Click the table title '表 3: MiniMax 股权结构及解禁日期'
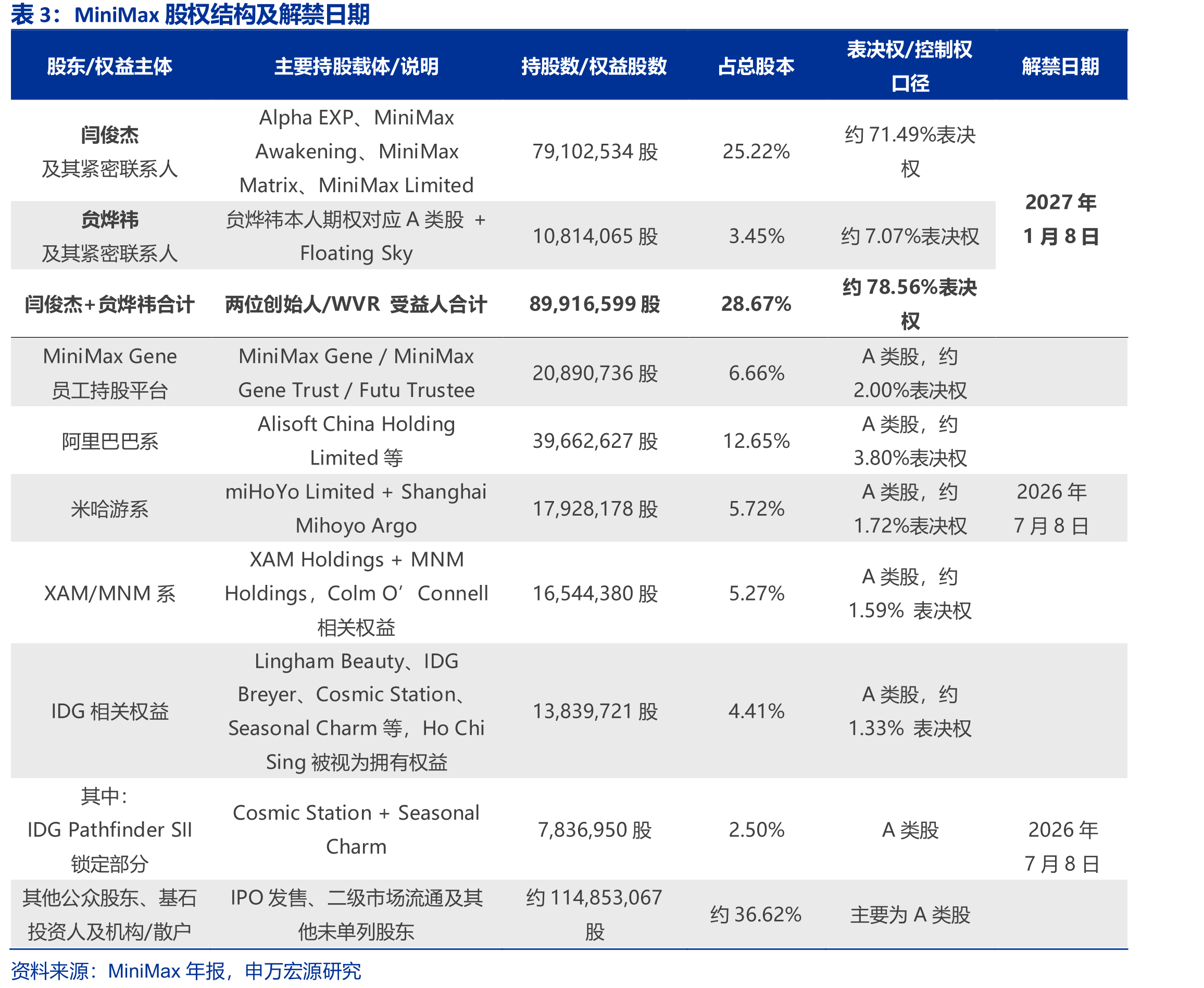 tap(190, 14)
